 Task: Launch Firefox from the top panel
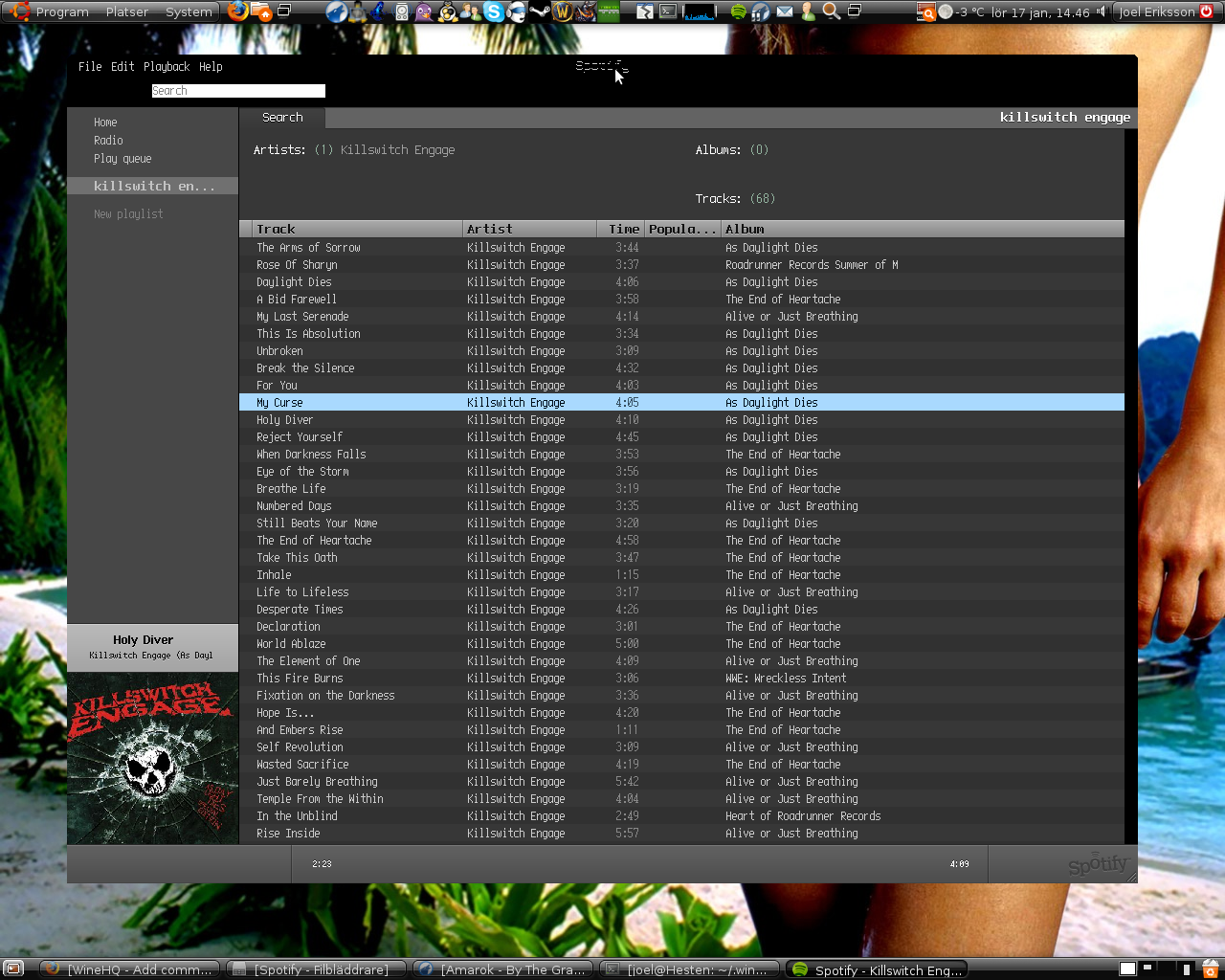(x=237, y=11)
